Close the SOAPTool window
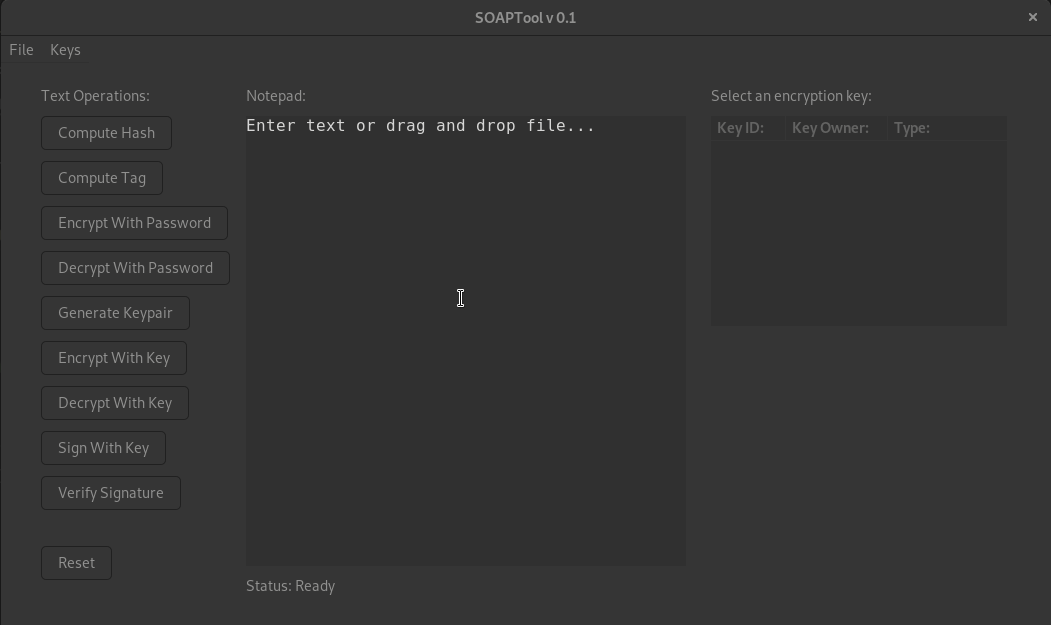1051x625 pixels. point(1032,17)
